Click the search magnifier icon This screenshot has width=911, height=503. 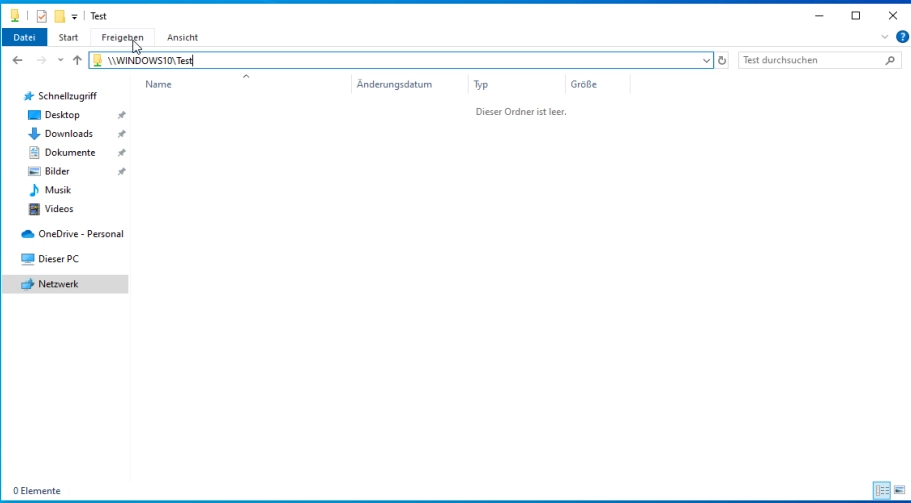click(x=890, y=60)
